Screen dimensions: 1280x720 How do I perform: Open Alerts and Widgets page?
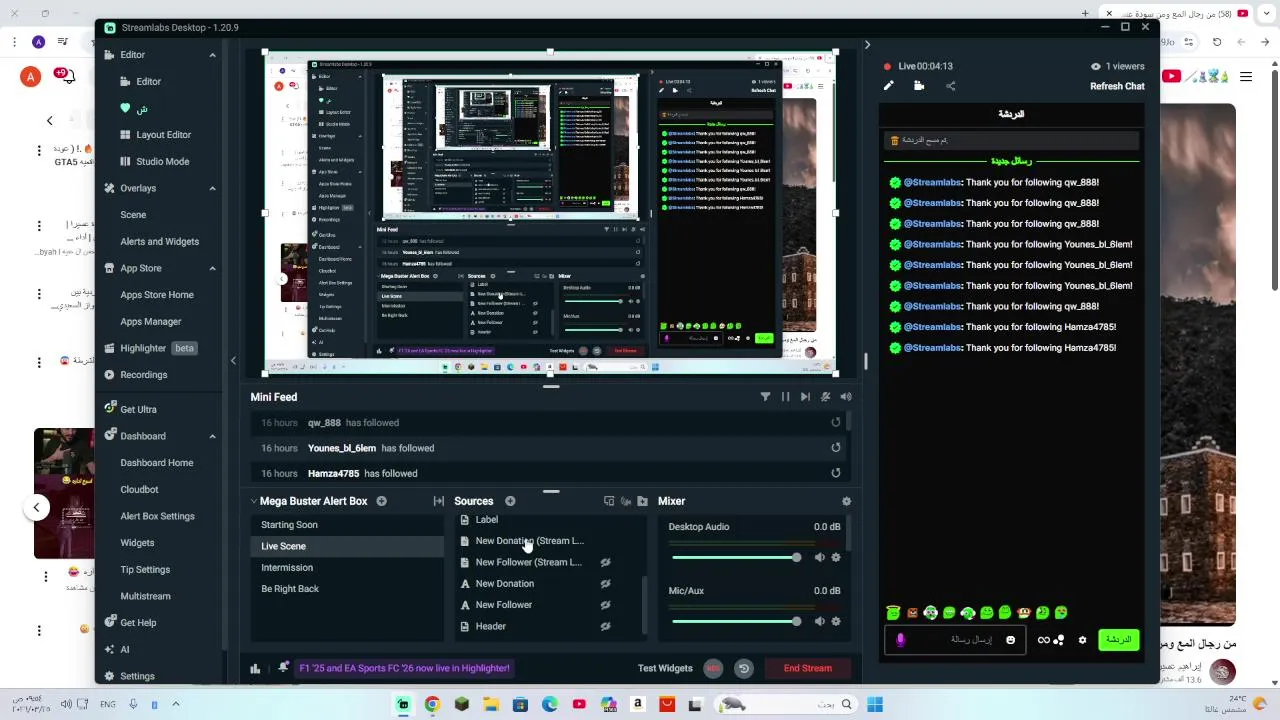coord(160,241)
